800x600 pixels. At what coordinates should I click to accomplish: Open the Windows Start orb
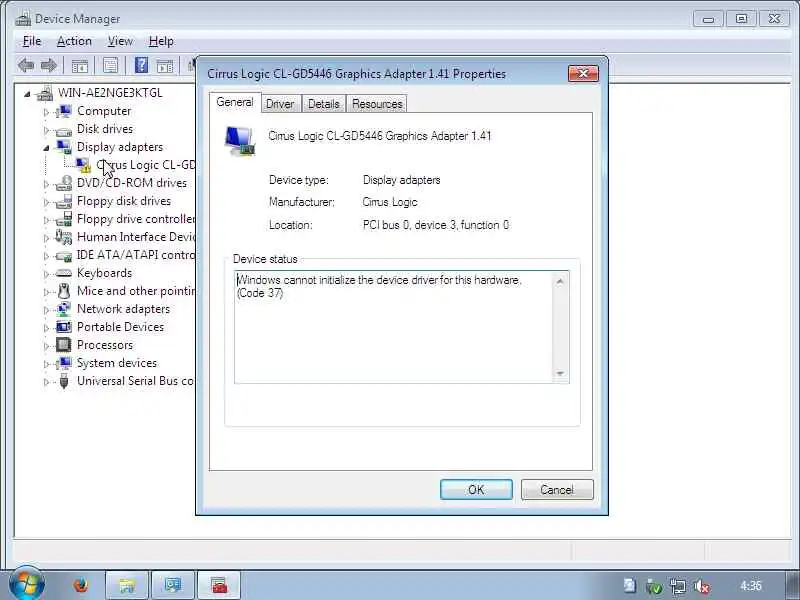pos(27,585)
